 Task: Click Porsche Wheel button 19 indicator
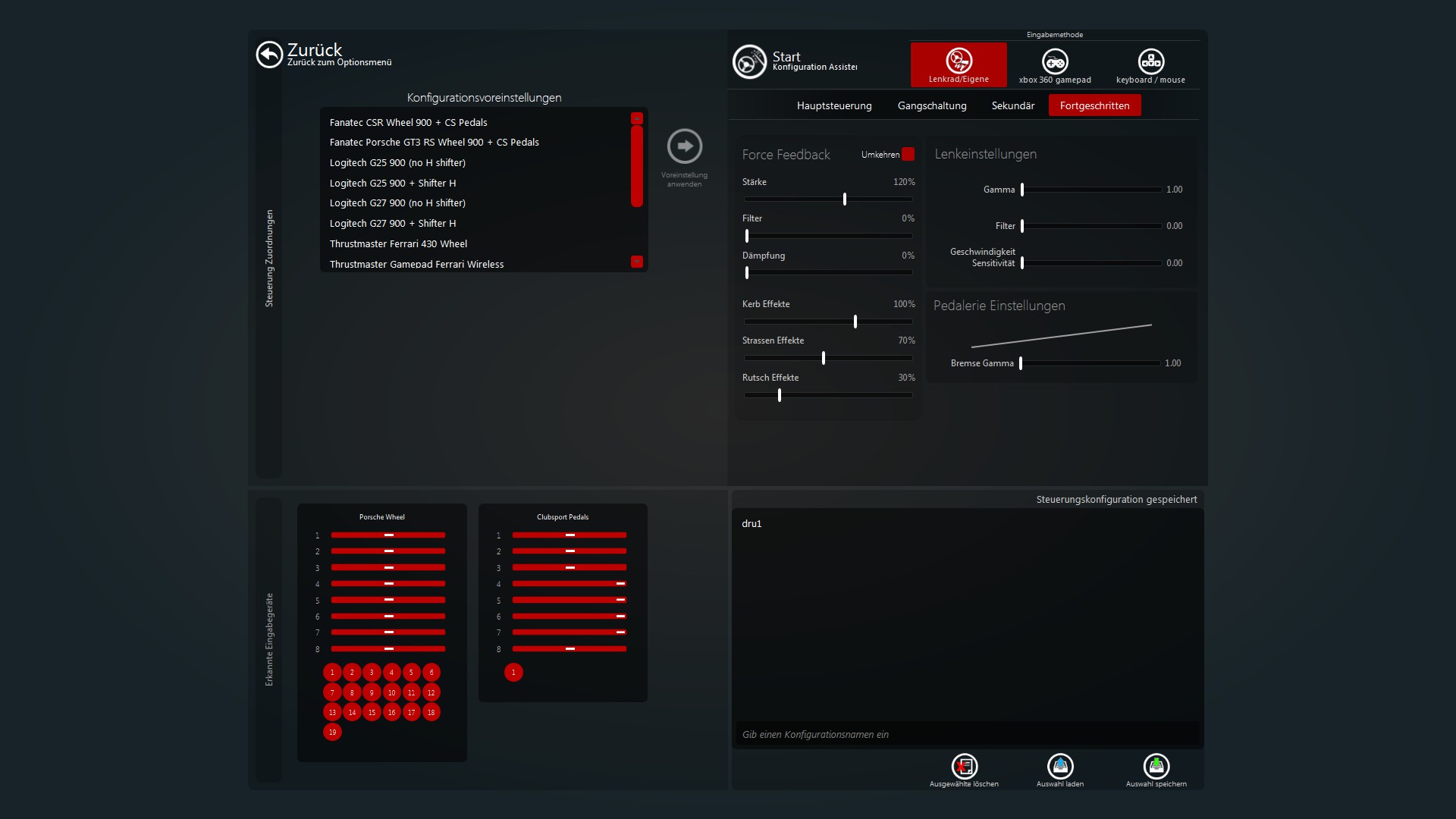click(332, 732)
